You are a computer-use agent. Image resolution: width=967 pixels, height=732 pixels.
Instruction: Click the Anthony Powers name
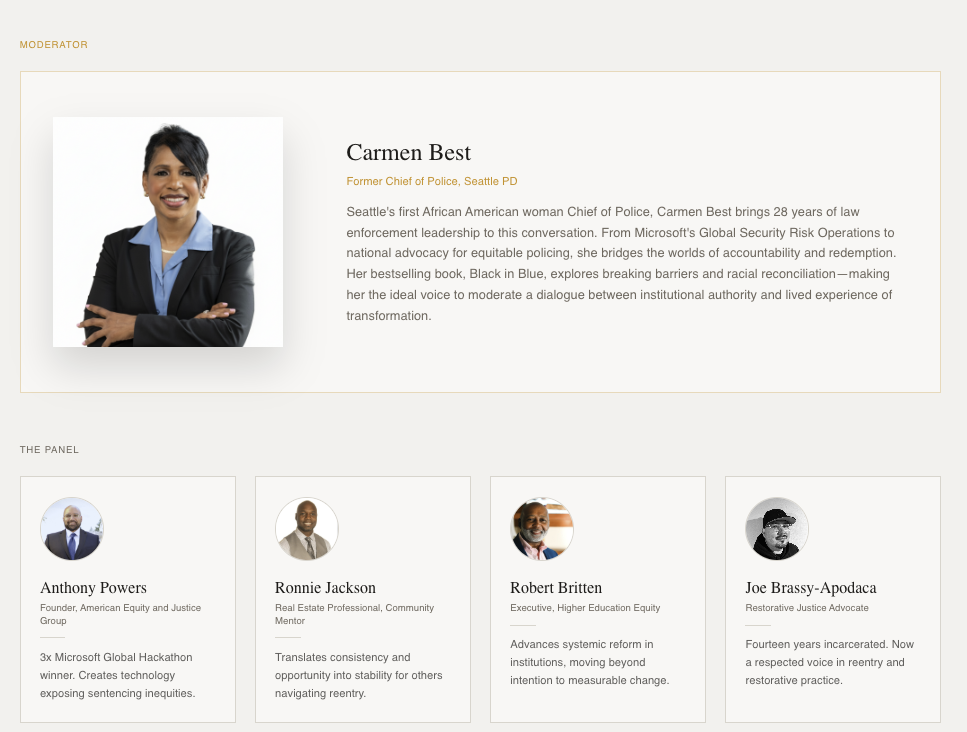93,588
